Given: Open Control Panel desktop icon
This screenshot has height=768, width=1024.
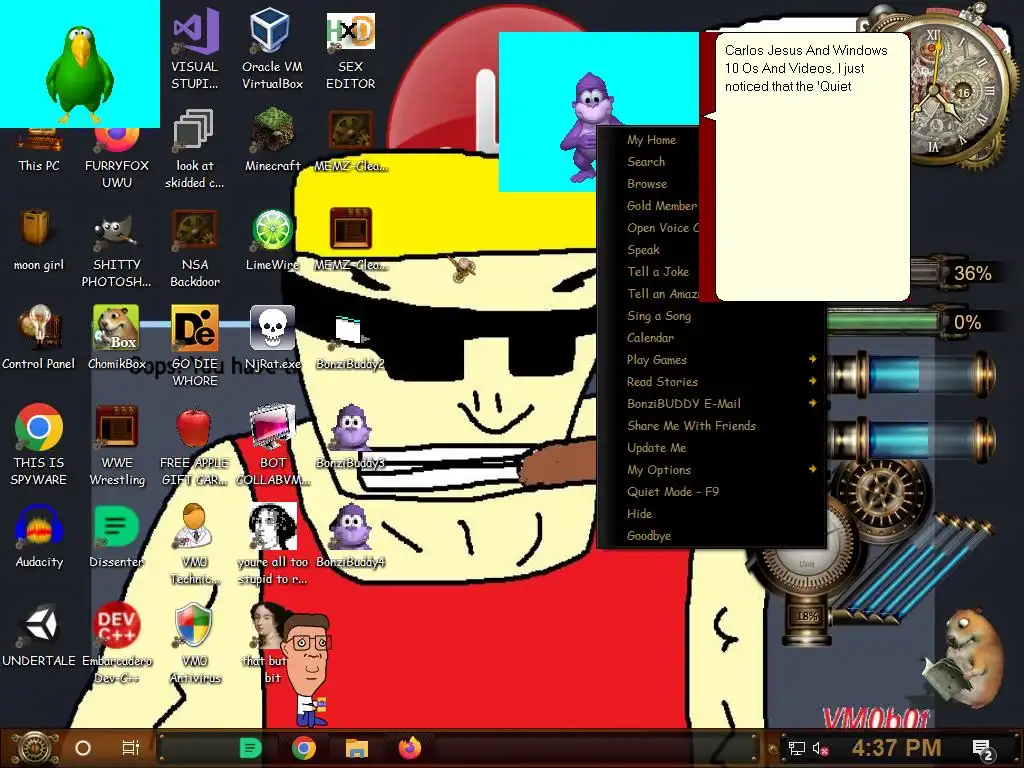Looking at the screenshot, I should click(39, 338).
